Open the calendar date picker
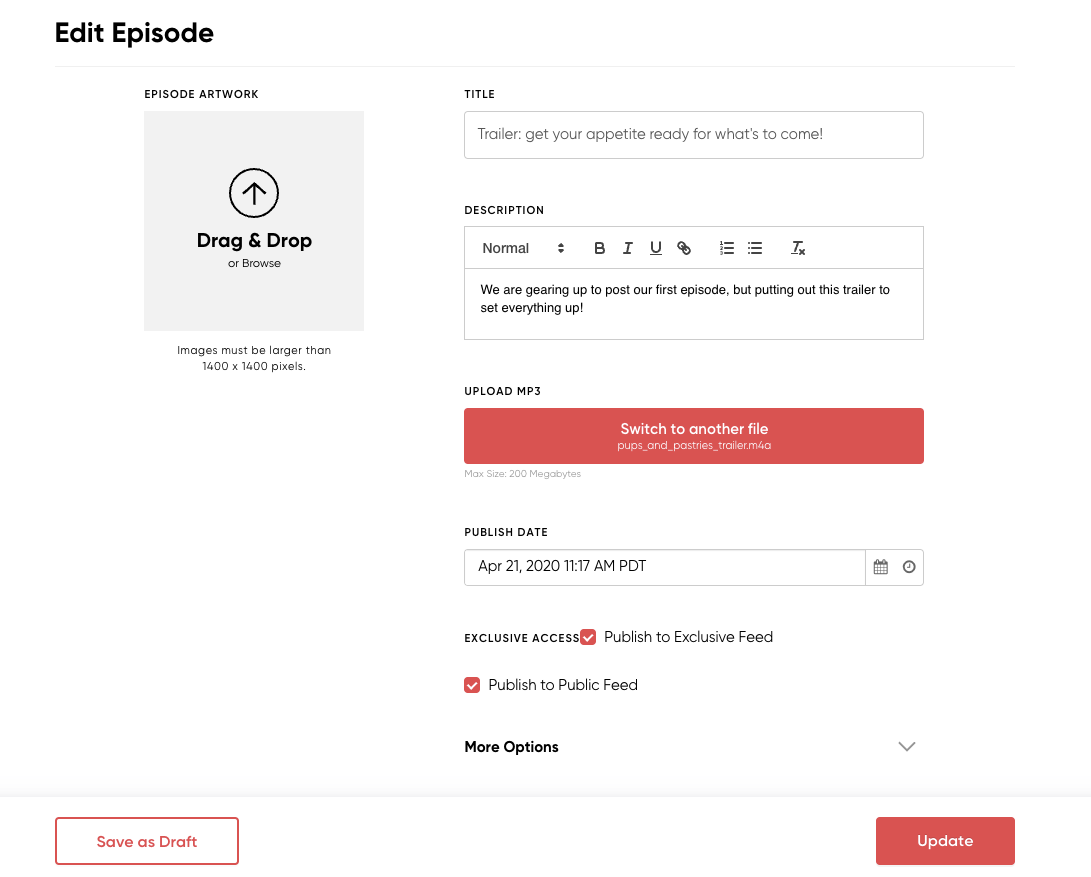The image size is (1091, 877). 880,567
